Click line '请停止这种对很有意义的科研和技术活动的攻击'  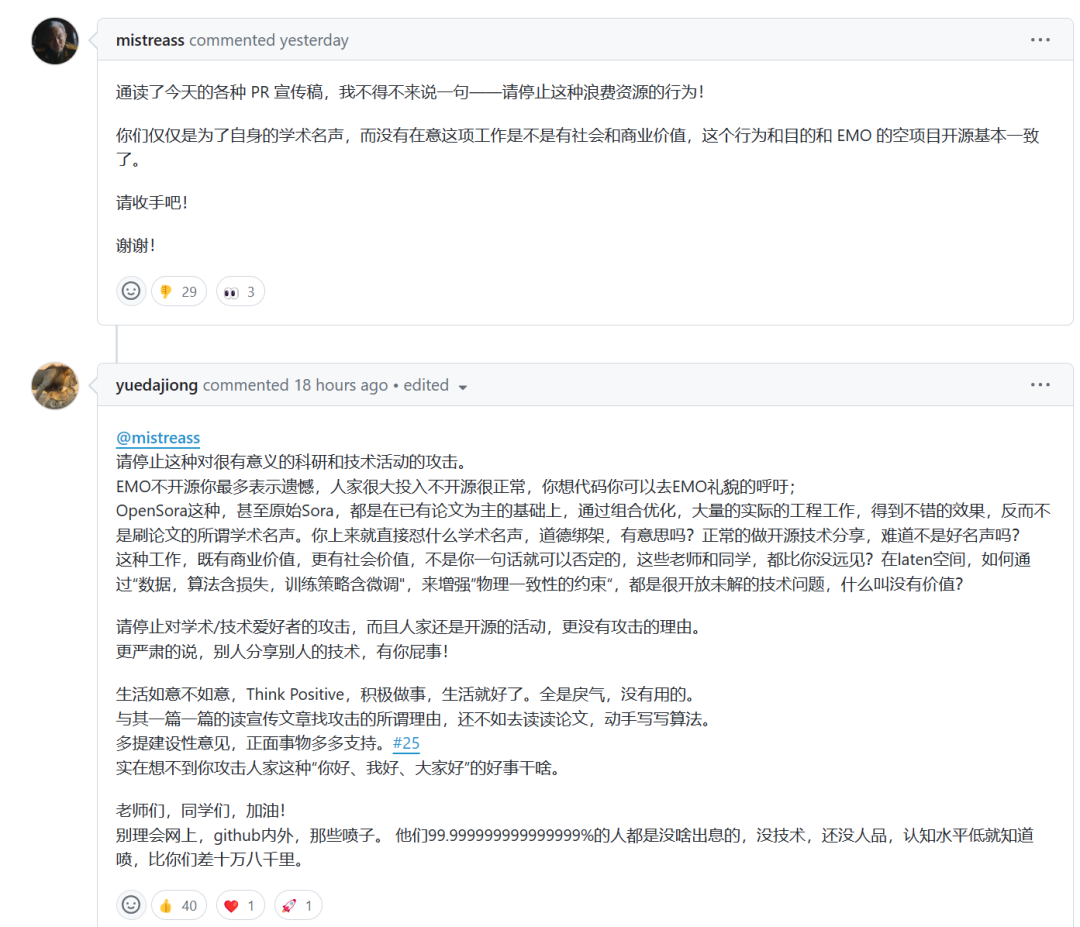click(x=291, y=462)
